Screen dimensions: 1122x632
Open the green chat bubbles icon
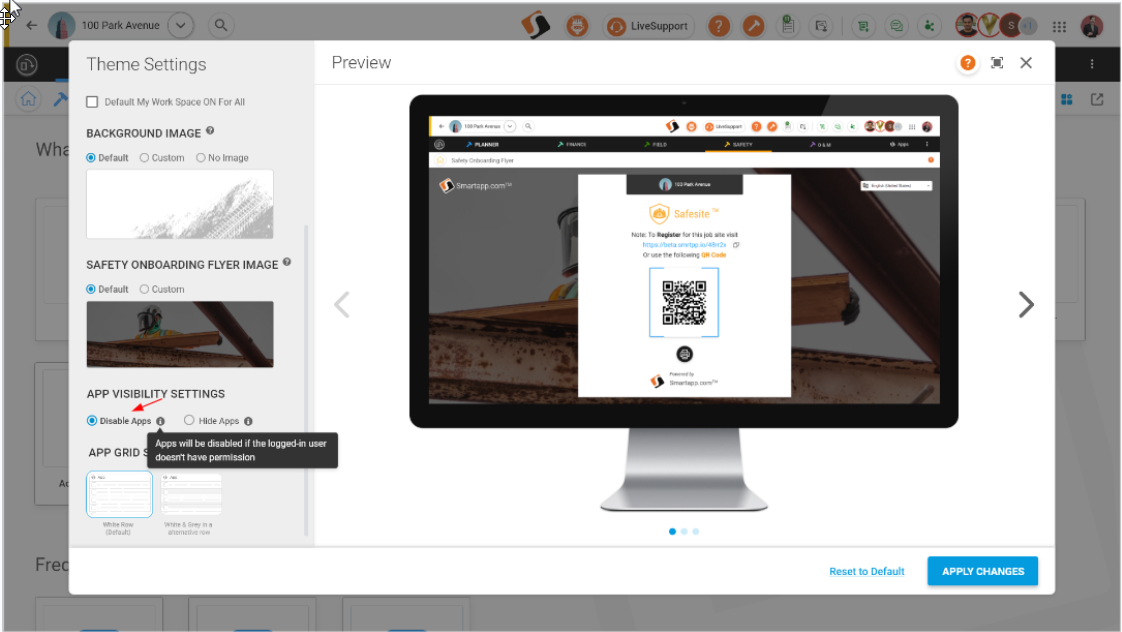896,26
